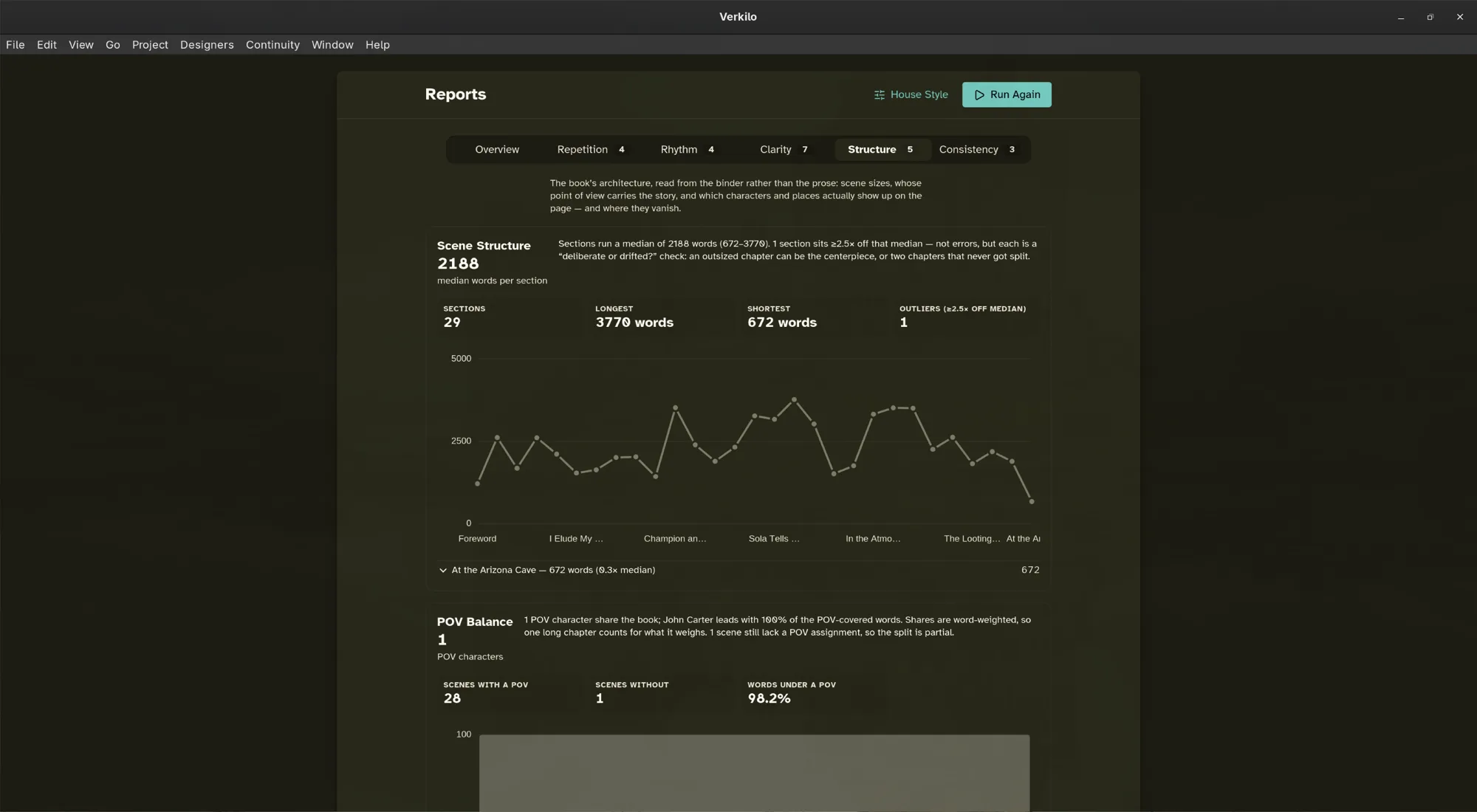Switch to the Rhythm tab

point(688,149)
